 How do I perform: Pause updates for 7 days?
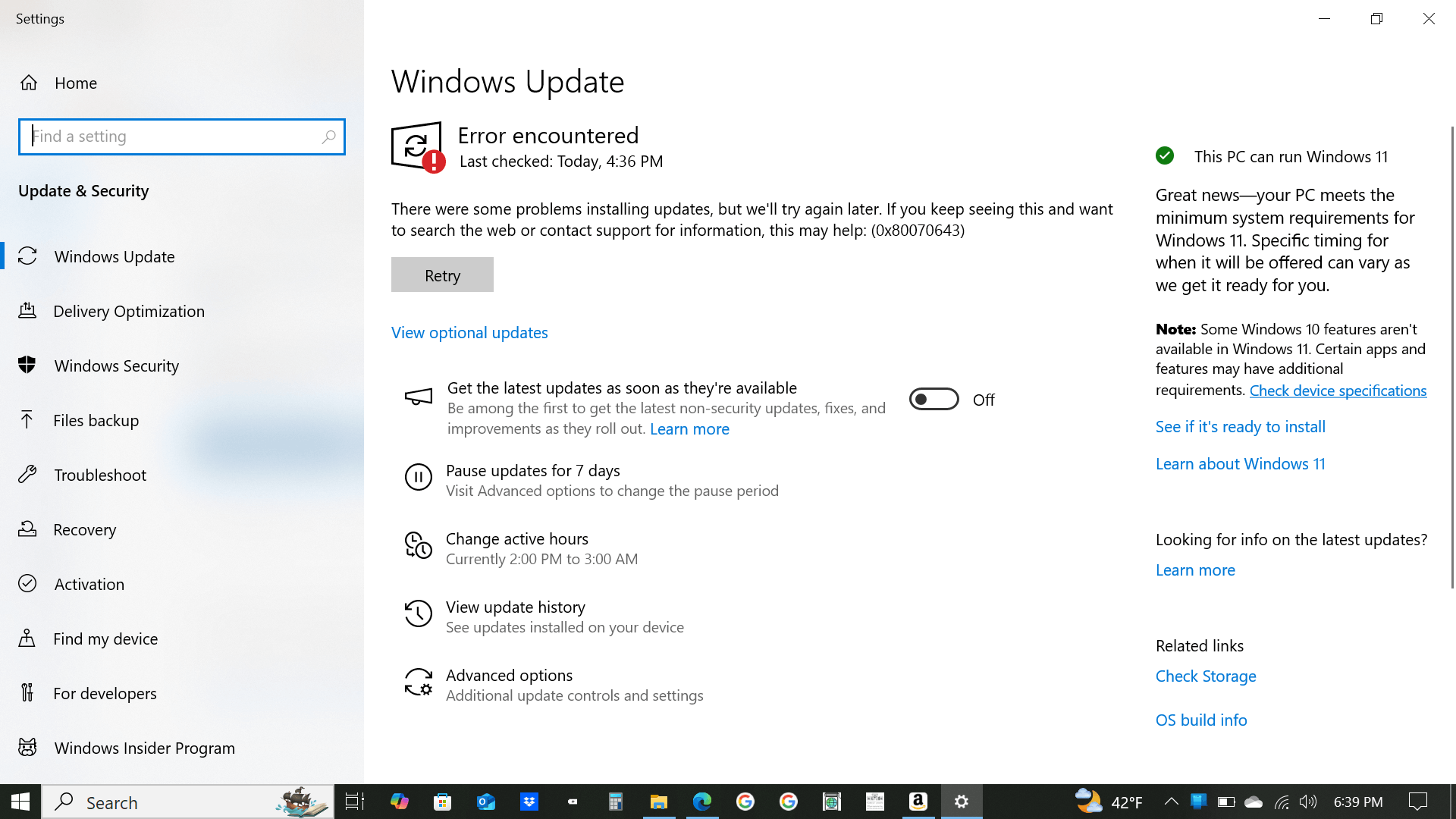[x=591, y=479]
